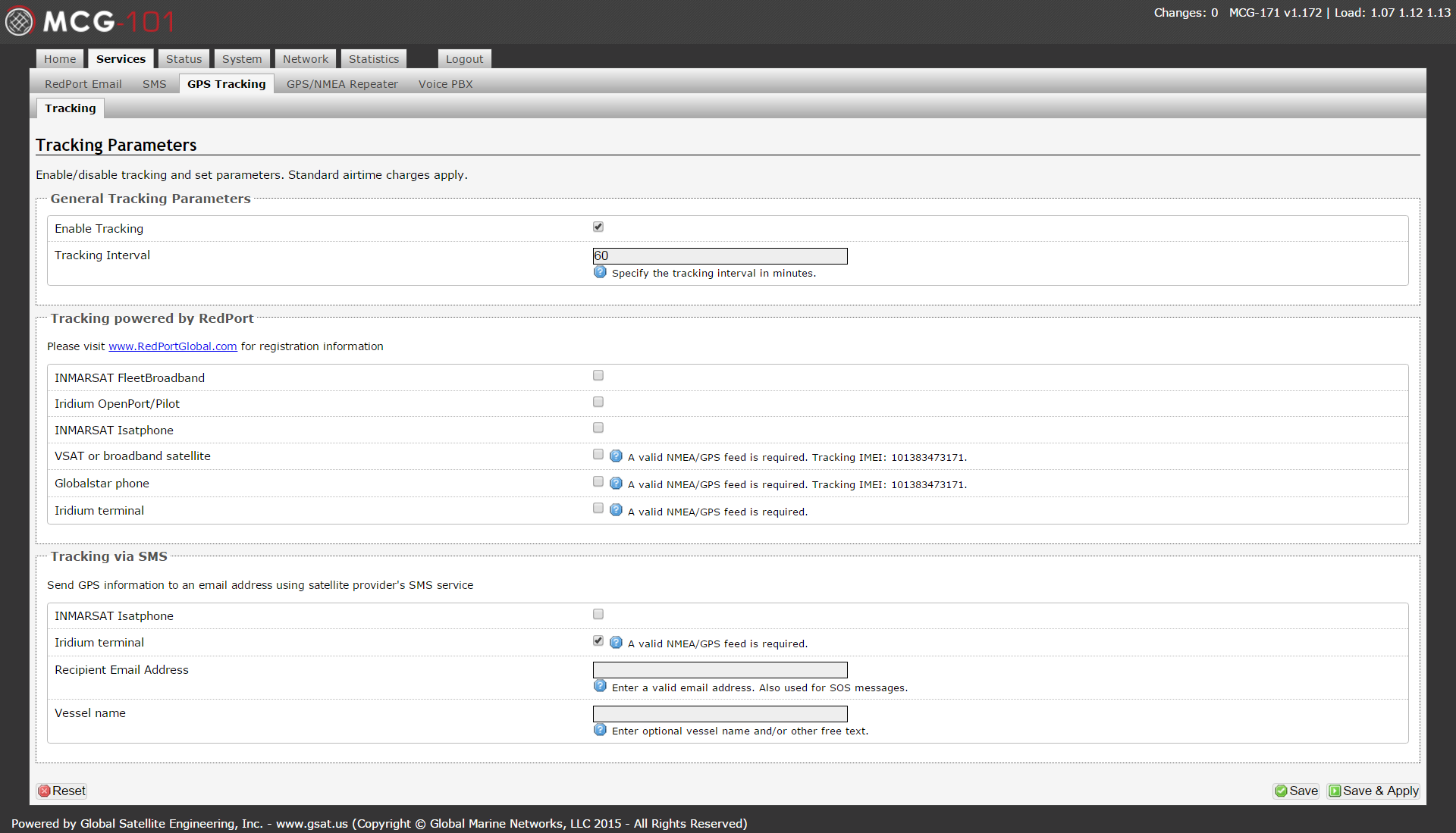Click 'Tracking via SMS' legend

(x=108, y=556)
